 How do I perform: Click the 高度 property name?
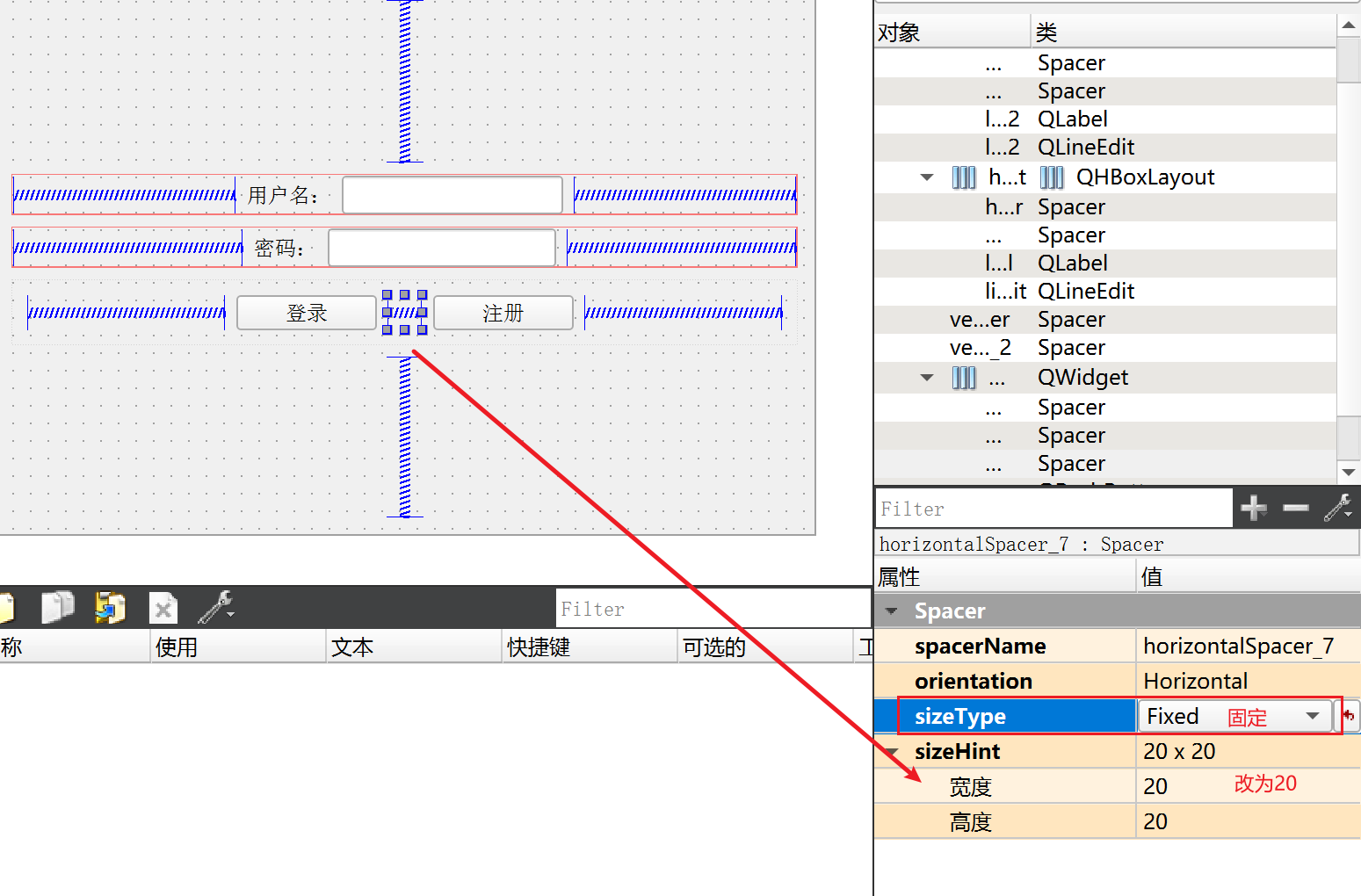tap(971, 822)
